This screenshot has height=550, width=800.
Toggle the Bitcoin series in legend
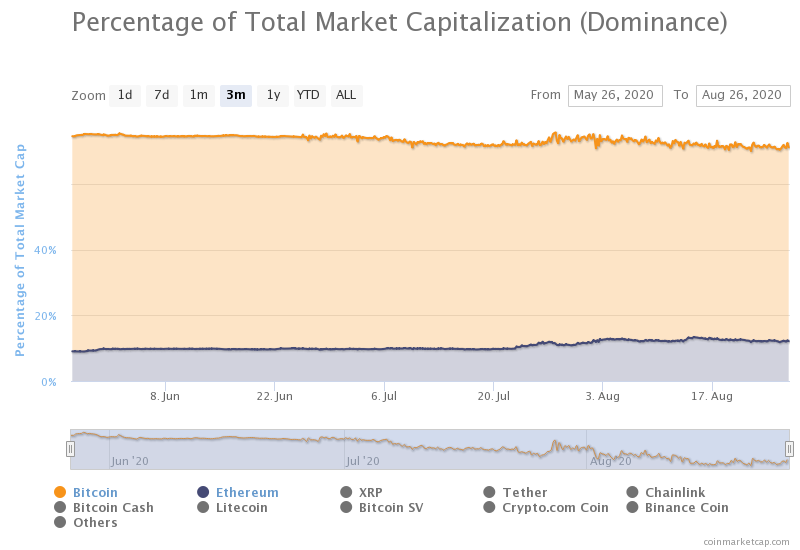(x=86, y=492)
